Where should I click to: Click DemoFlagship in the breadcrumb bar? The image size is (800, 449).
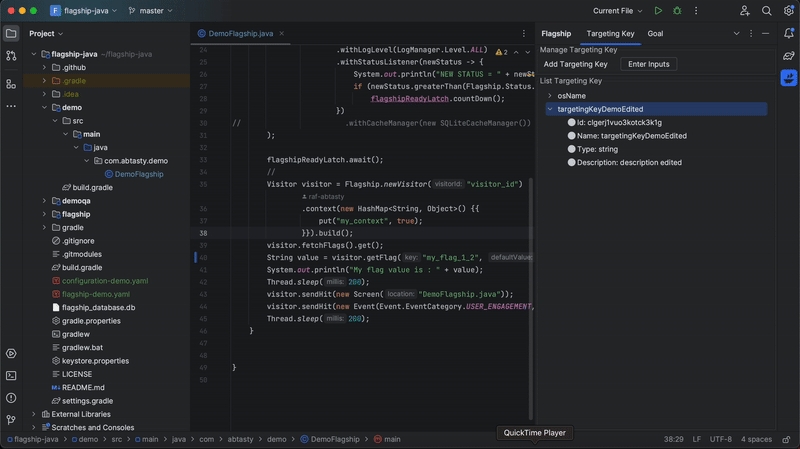point(335,439)
